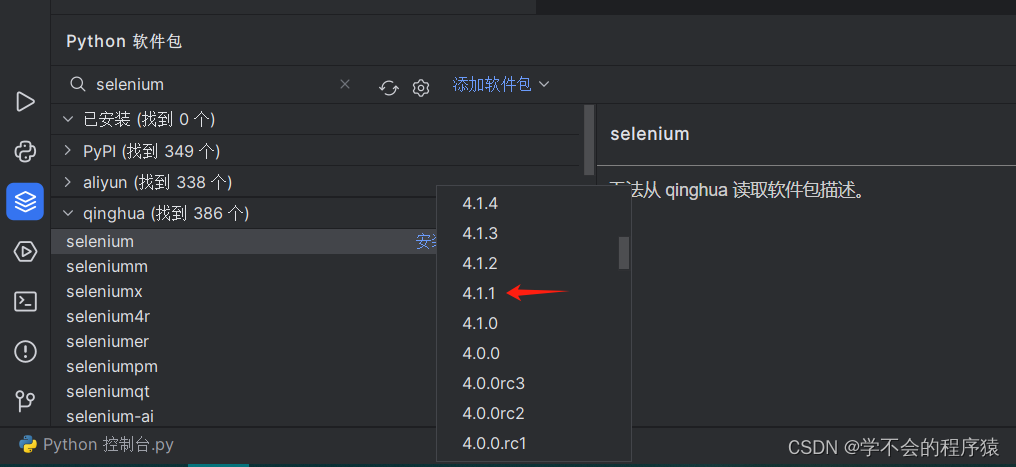Reload the package repositories
Screen dimensions: 1016x467
coord(388,87)
